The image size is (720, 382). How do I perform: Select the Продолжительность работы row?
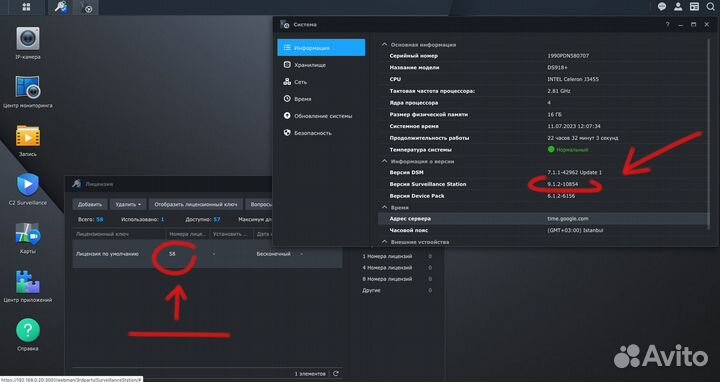pyautogui.click(x=544, y=138)
